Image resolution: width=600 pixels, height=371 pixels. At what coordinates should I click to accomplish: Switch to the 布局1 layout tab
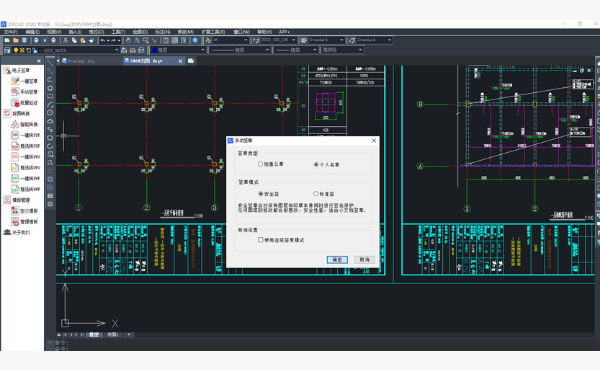pyautogui.click(x=112, y=335)
